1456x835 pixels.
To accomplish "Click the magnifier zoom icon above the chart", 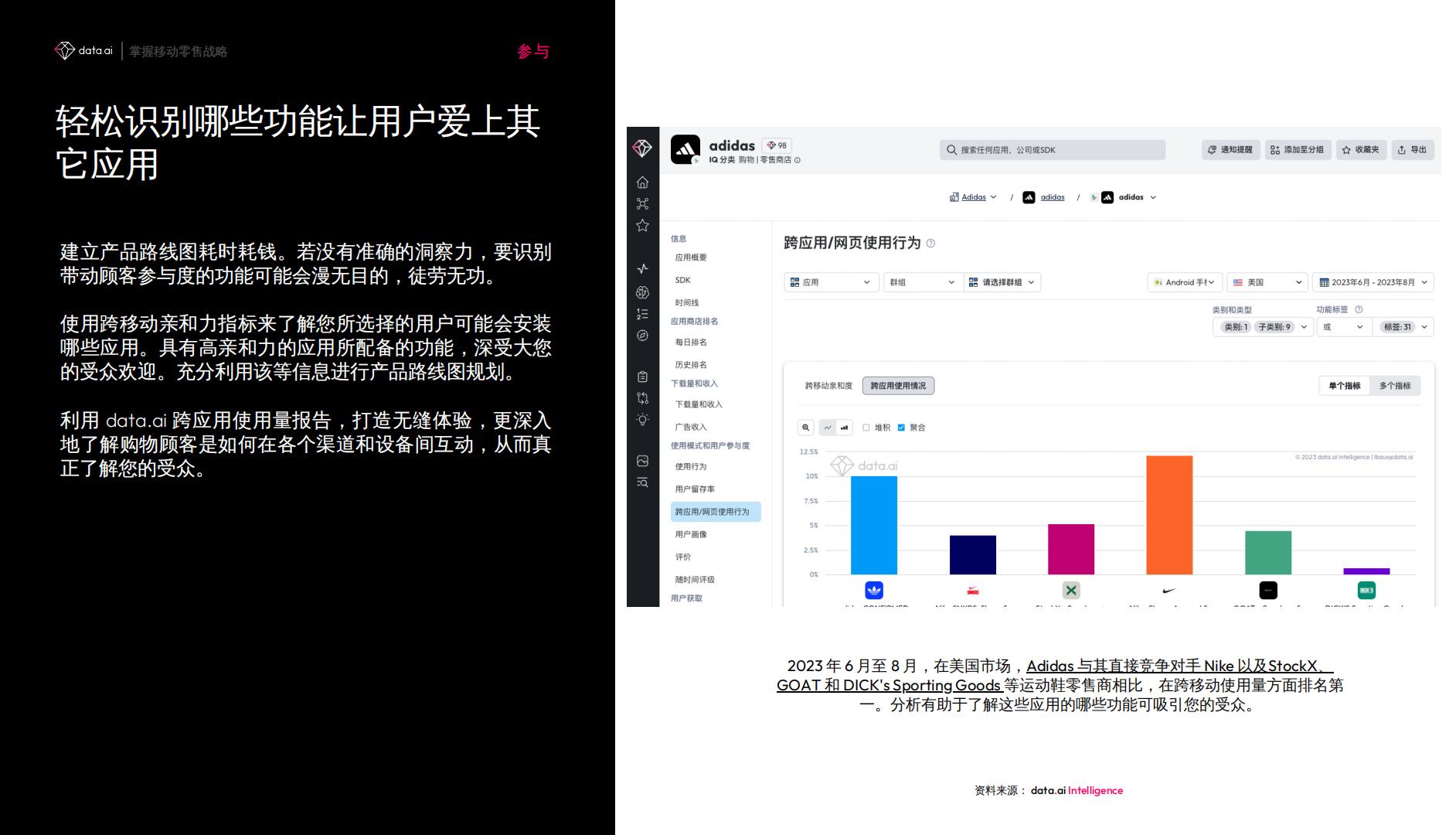I will click(x=806, y=428).
